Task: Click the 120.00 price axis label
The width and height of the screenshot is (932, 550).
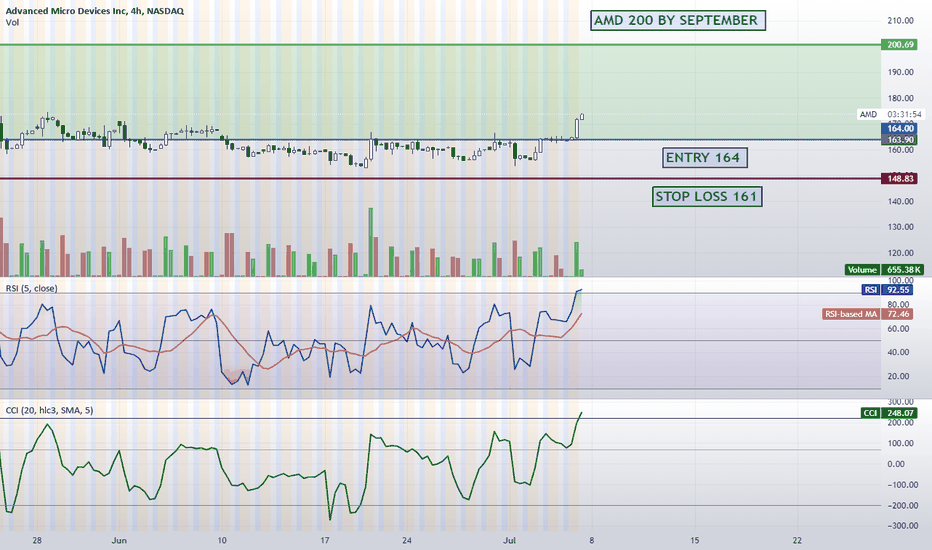Action: tap(900, 253)
